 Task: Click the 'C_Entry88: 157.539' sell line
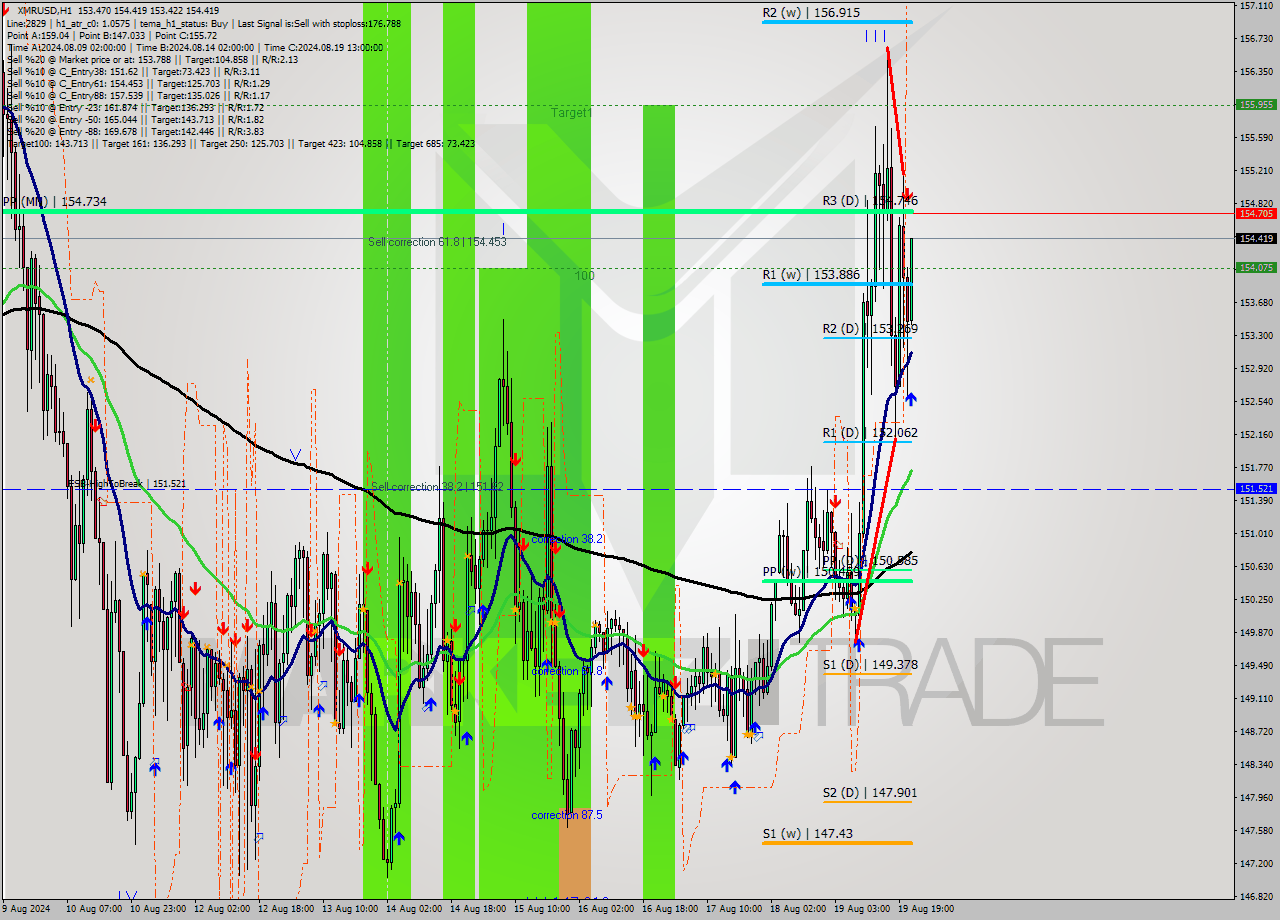tap(138, 95)
